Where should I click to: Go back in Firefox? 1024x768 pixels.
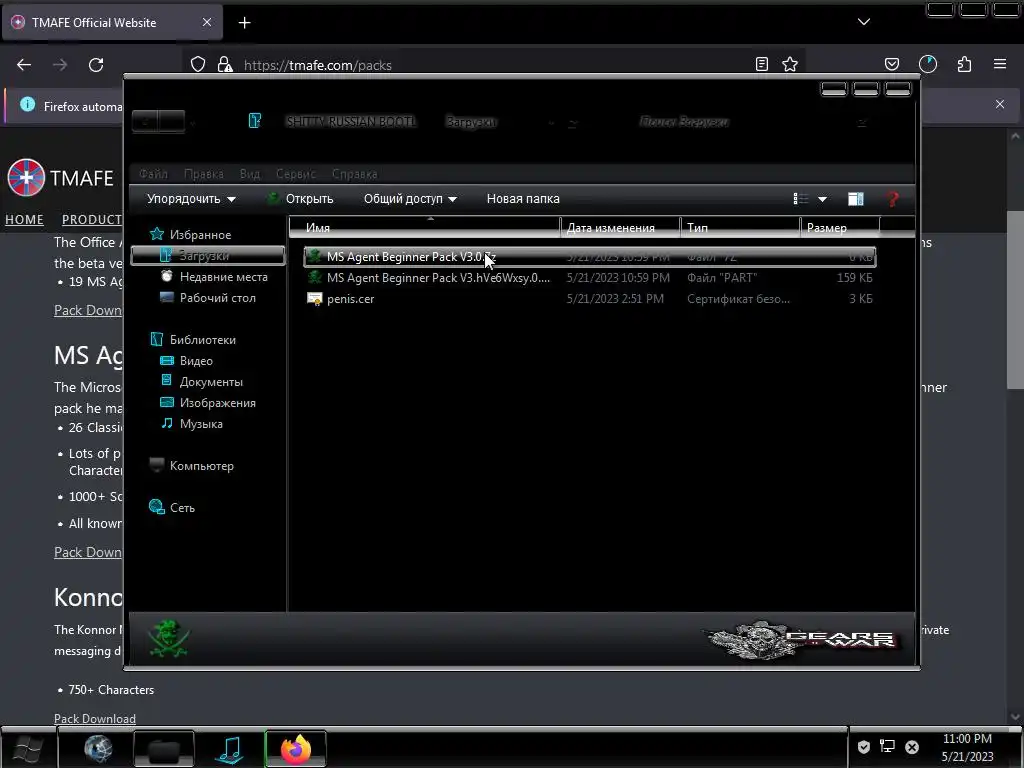[x=24, y=65]
